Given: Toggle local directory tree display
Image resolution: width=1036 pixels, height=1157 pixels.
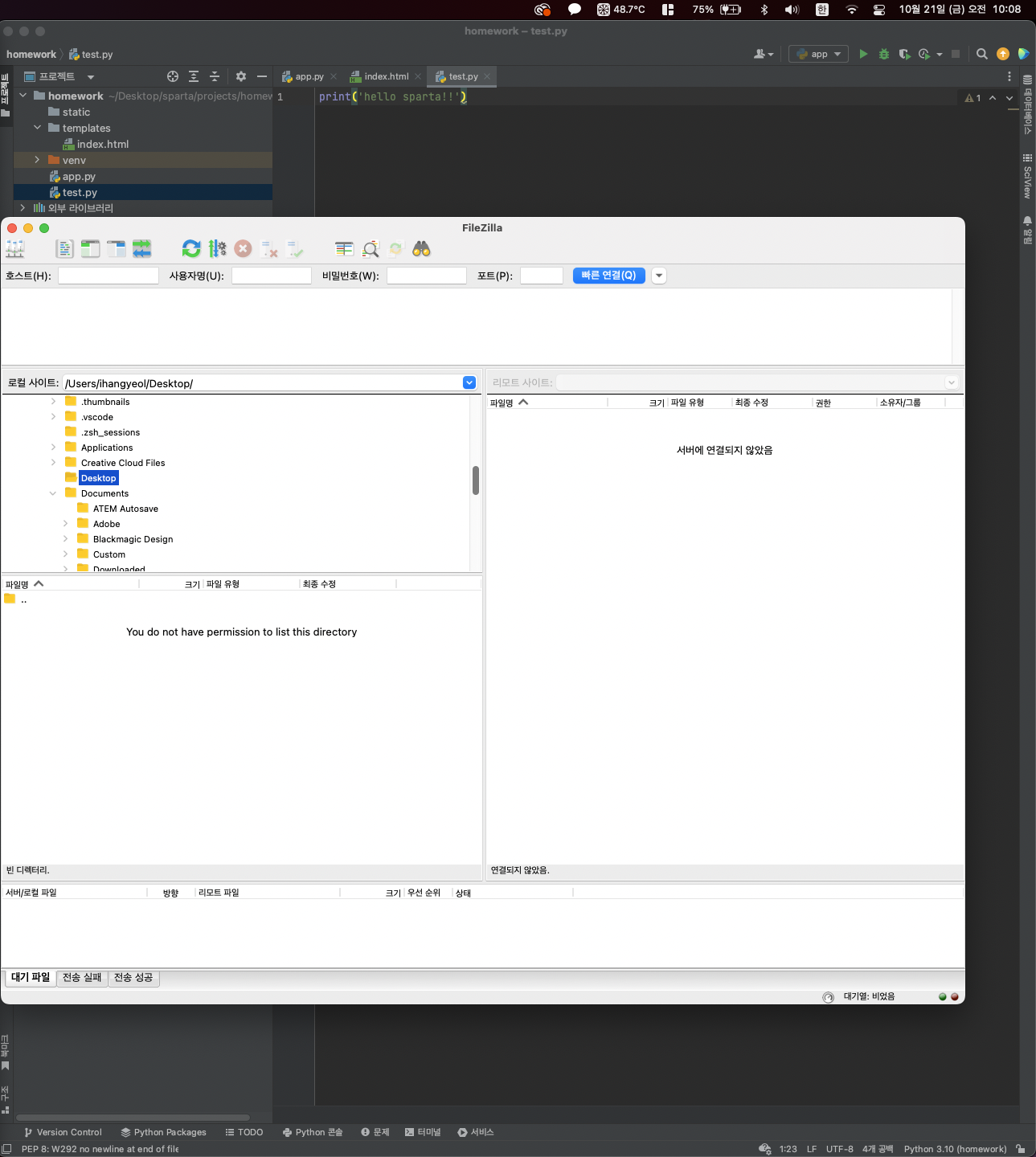Looking at the screenshot, I should (x=91, y=249).
